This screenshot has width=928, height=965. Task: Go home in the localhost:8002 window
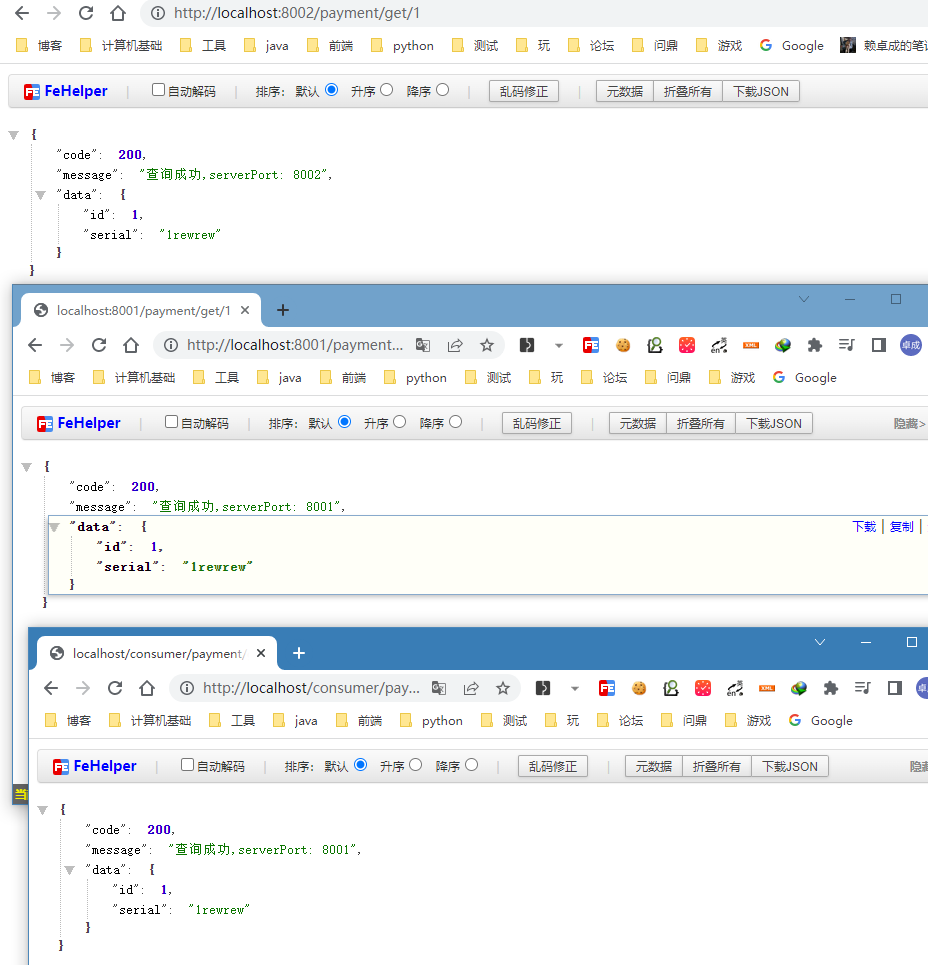point(118,13)
